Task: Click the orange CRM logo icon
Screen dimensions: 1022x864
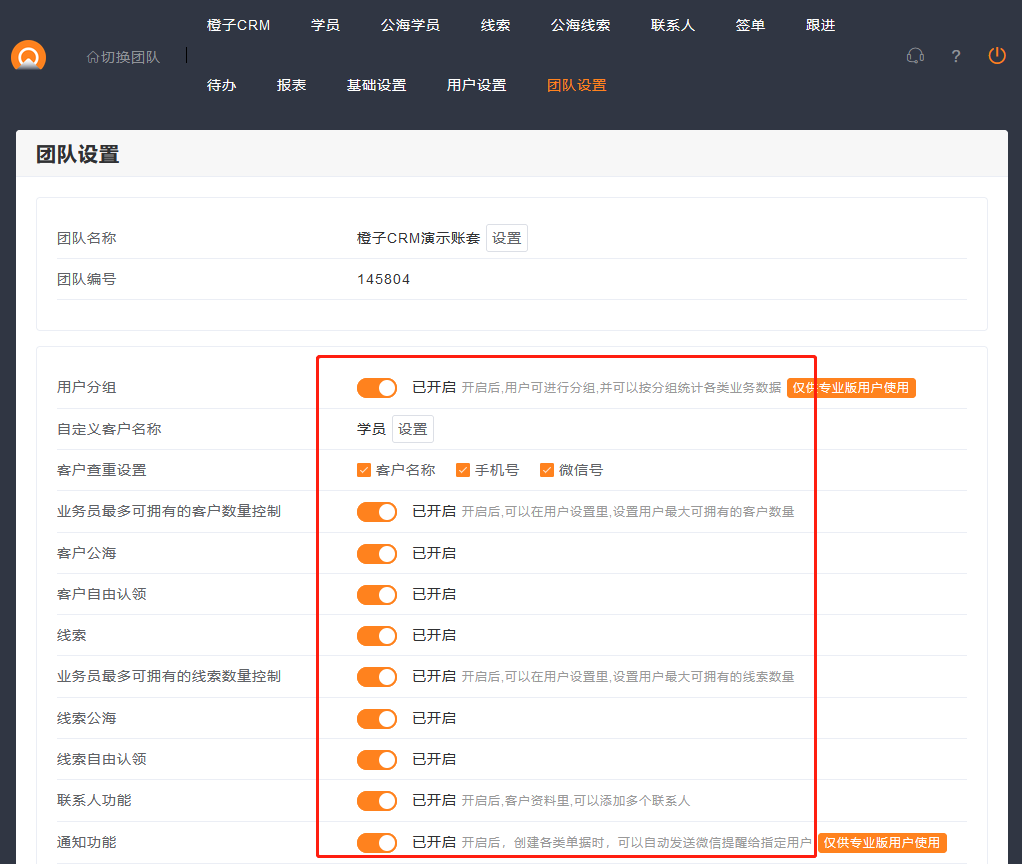Action: click(28, 56)
